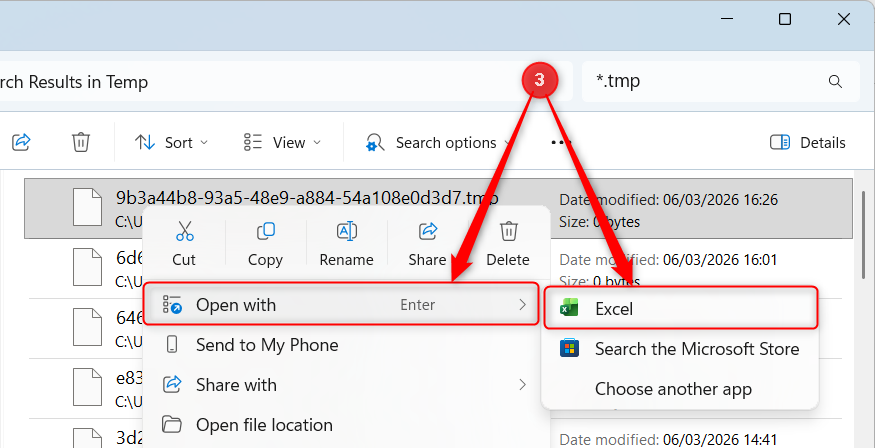This screenshot has width=875, height=448.
Task: Toggle the Details pane button
Action: pos(807,143)
